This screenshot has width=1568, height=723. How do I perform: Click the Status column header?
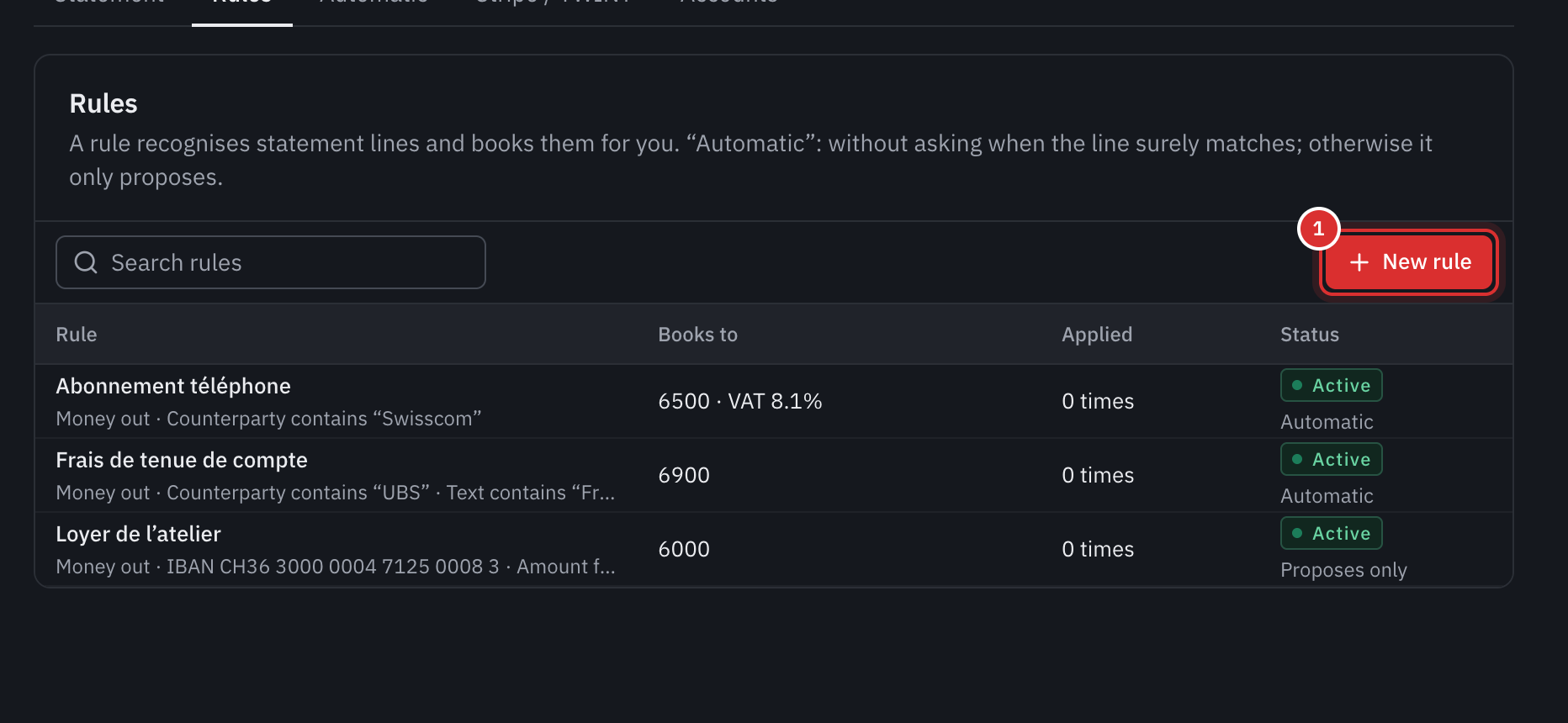pos(1310,335)
